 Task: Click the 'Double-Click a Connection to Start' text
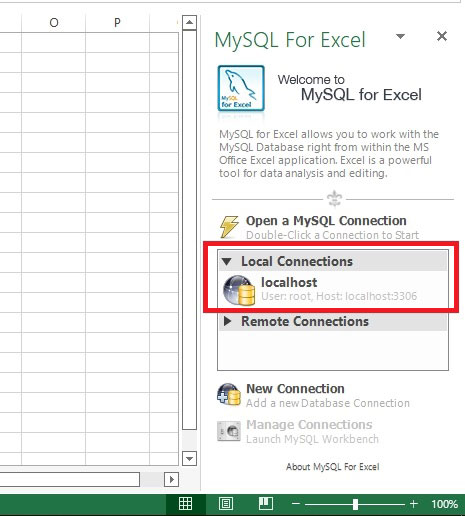coord(332,235)
